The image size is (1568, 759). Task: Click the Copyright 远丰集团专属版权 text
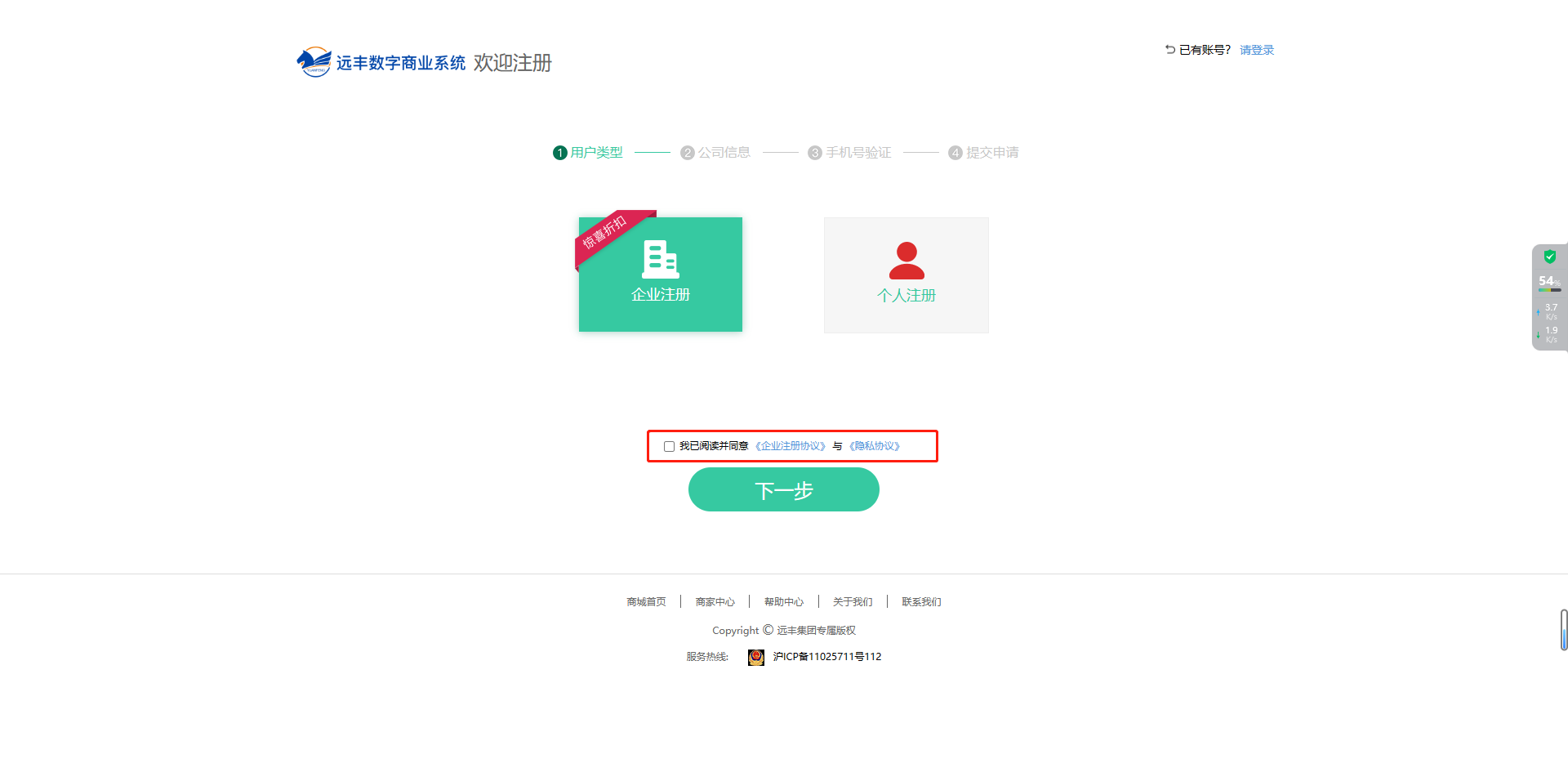784,630
